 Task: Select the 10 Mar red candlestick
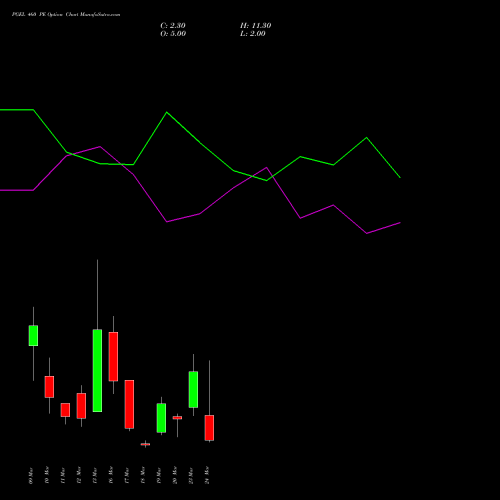coord(49,387)
